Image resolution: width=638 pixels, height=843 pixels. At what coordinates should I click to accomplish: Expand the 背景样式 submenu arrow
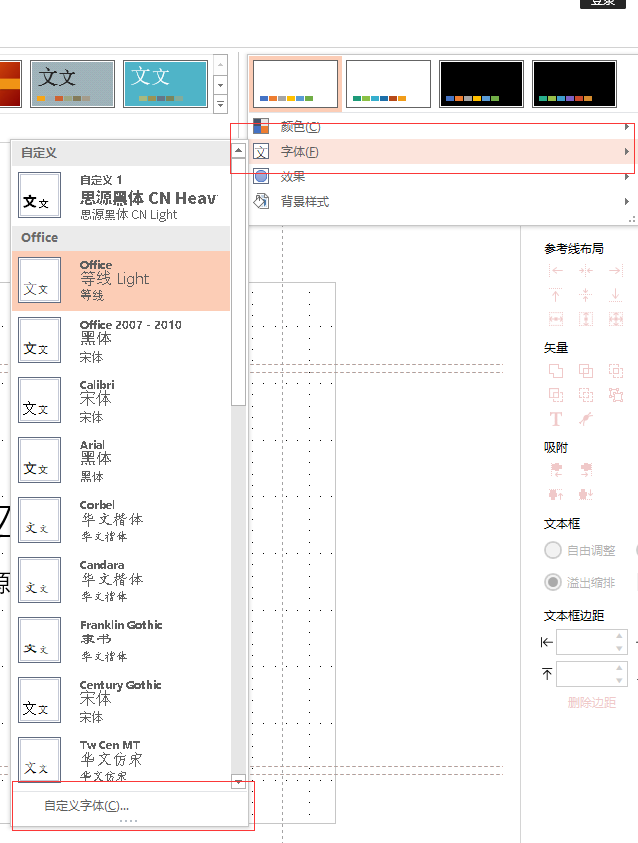[x=627, y=202]
